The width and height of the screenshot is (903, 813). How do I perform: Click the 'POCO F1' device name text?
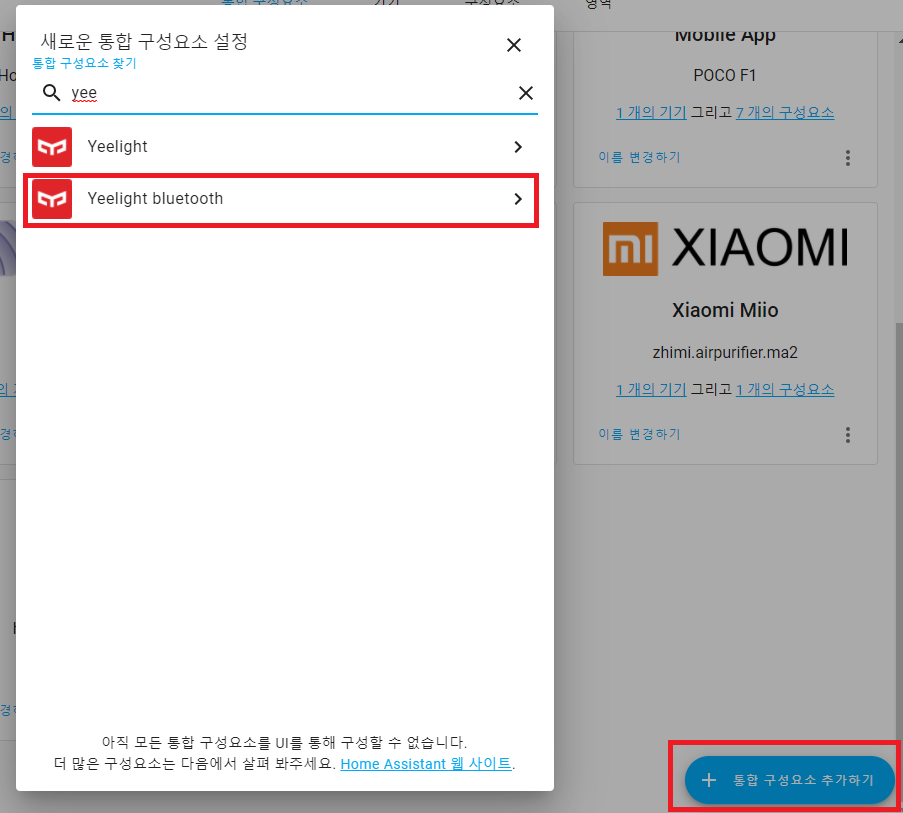click(x=724, y=75)
